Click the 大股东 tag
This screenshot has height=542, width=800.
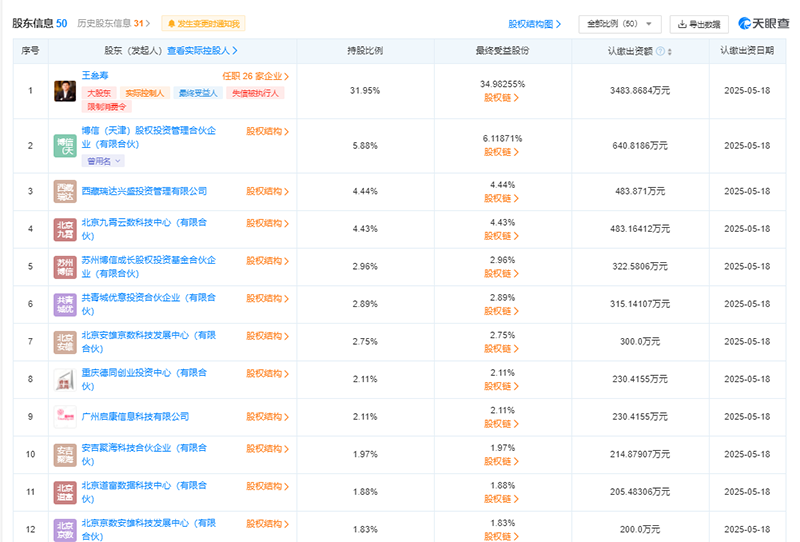tap(99, 93)
